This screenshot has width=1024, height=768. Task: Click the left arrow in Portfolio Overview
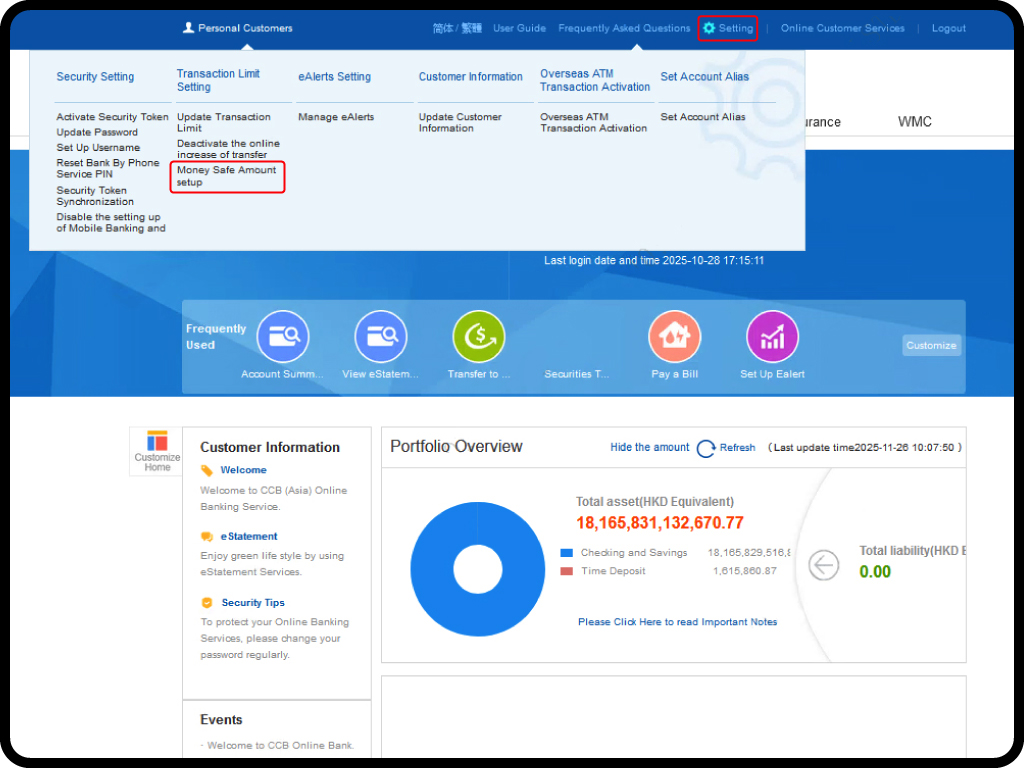coord(823,565)
